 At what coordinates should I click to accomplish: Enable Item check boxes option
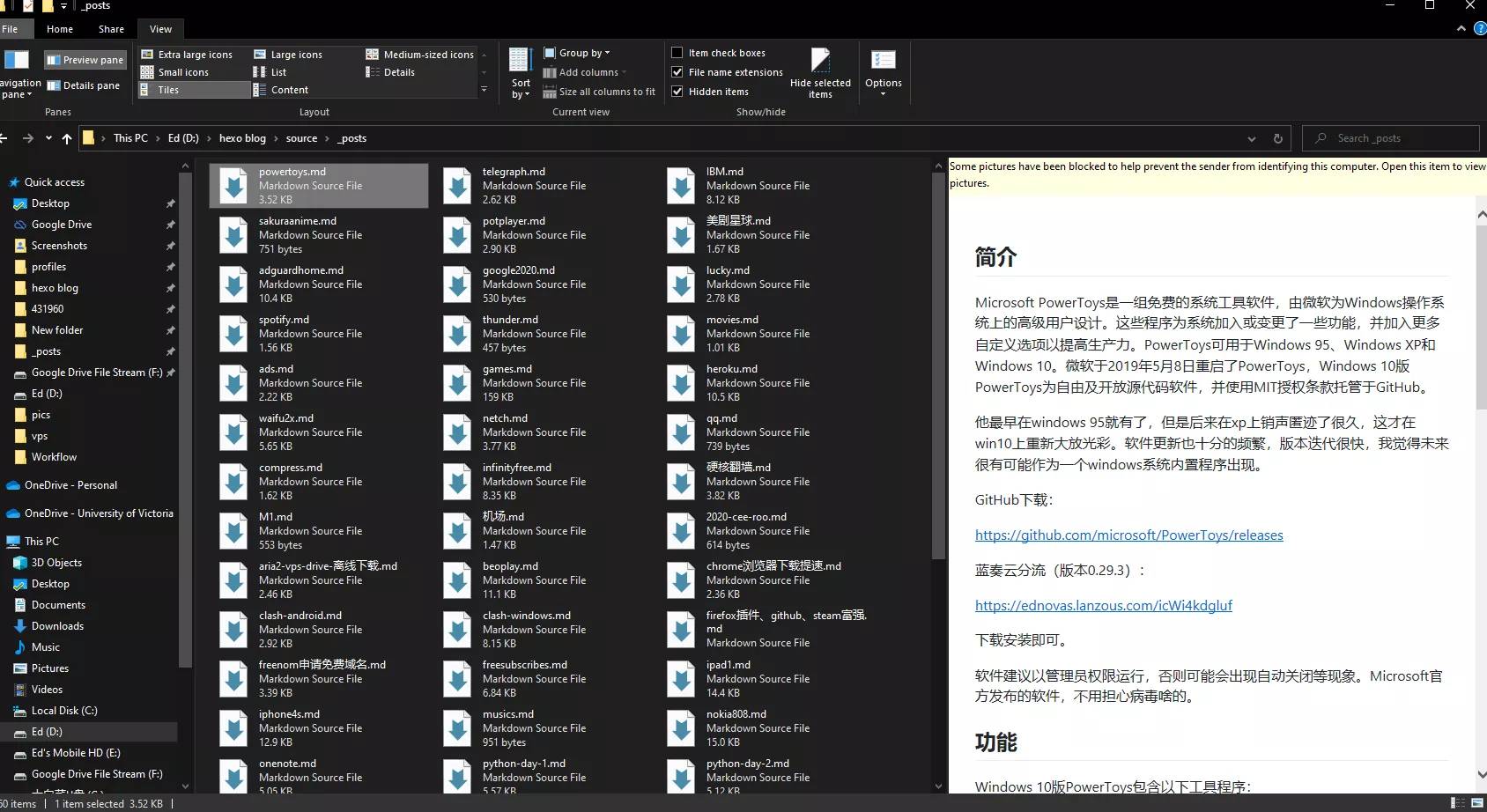(x=677, y=53)
